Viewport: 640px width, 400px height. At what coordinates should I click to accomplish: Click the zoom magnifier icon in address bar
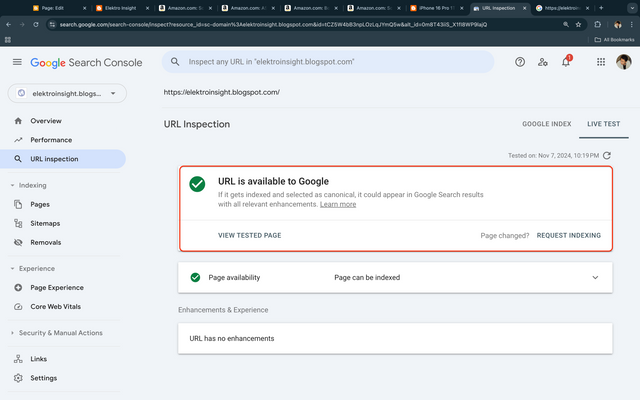click(x=566, y=24)
